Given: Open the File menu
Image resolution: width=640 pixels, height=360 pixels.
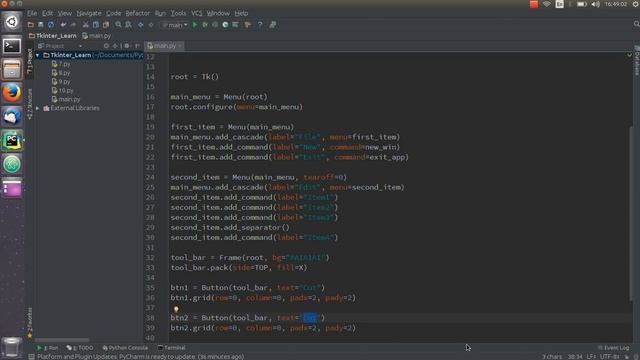Looking at the screenshot, I should point(32,13).
